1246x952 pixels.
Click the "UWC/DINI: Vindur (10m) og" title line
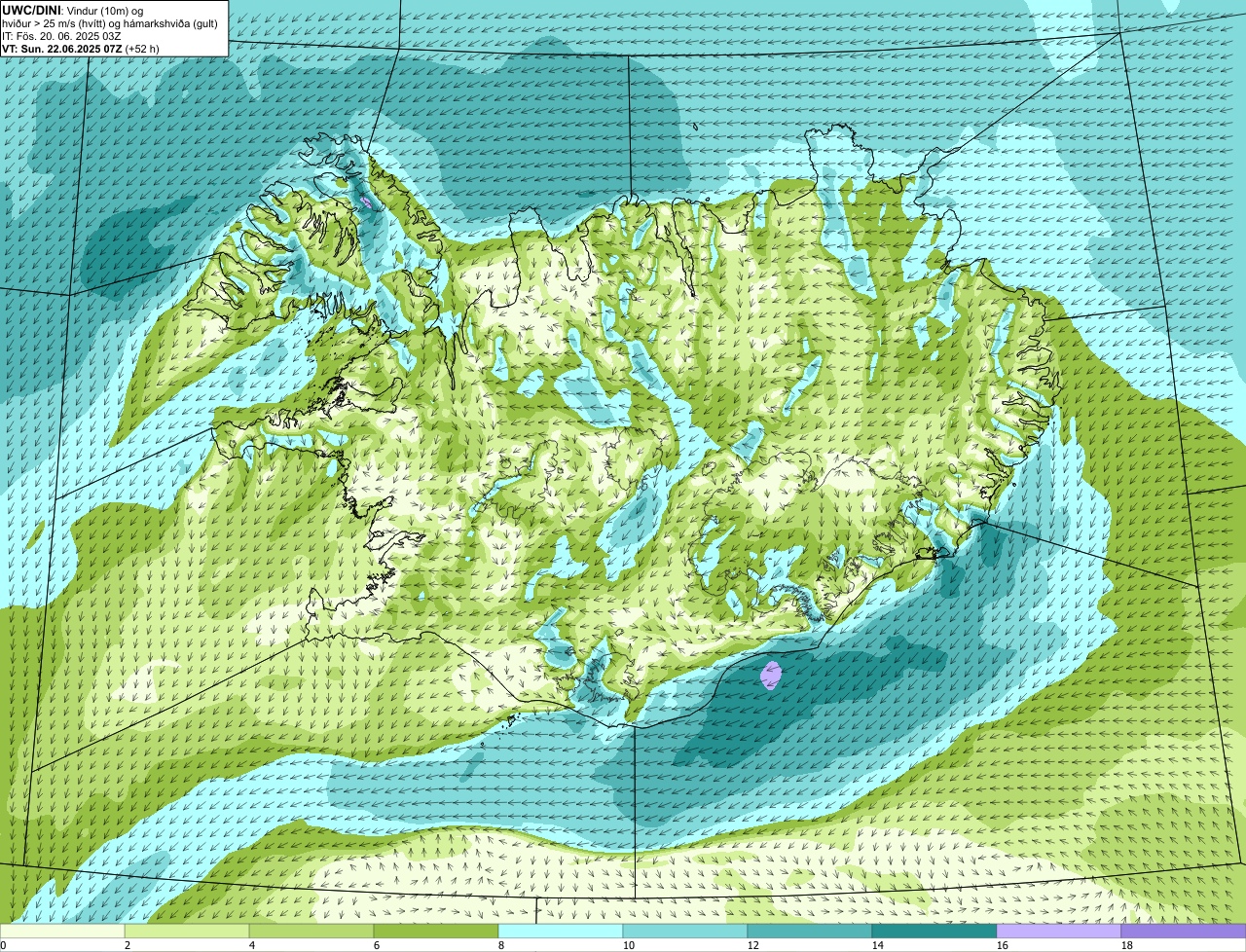73,10
